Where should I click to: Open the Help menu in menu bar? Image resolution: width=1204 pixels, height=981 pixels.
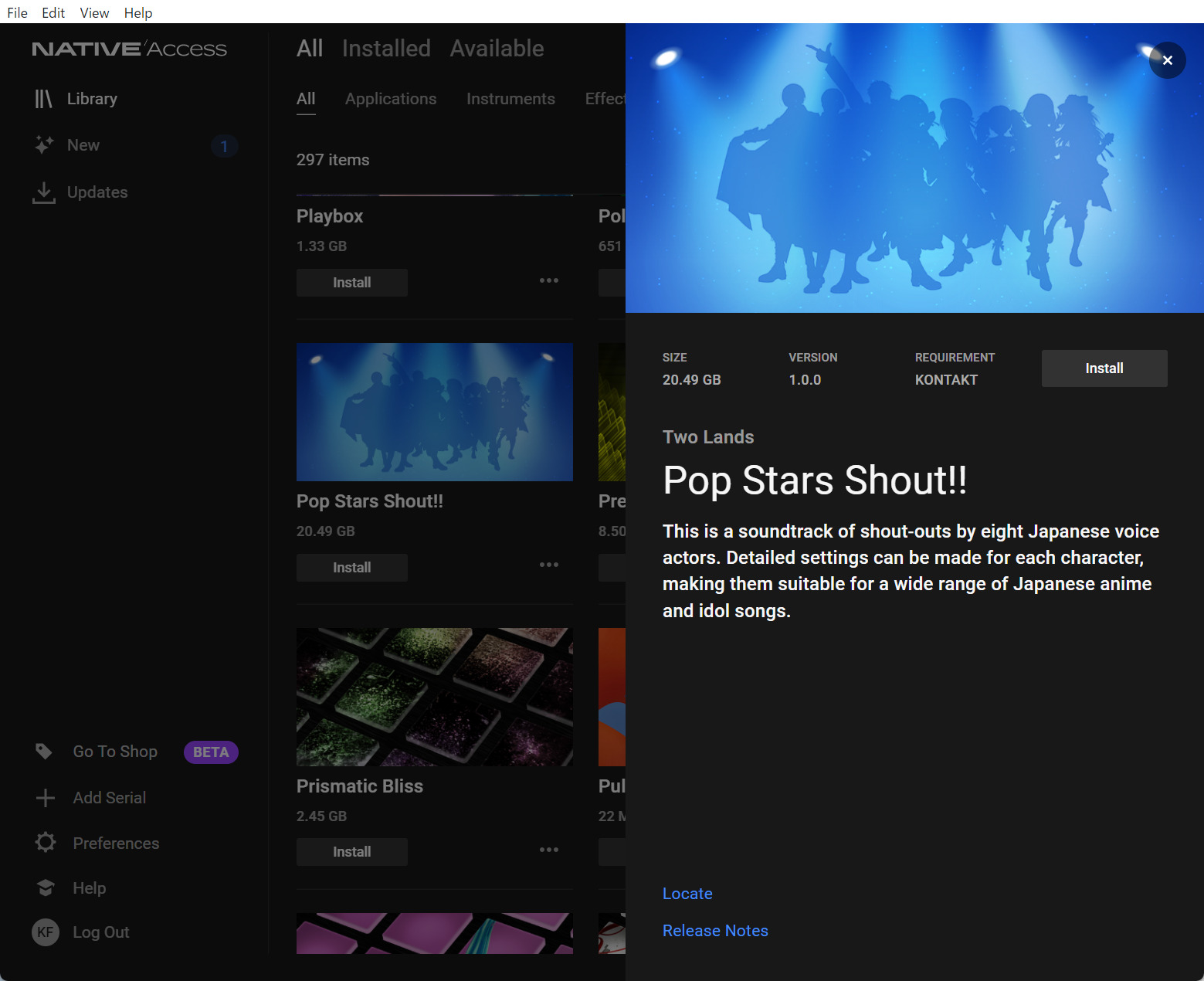[x=138, y=12]
